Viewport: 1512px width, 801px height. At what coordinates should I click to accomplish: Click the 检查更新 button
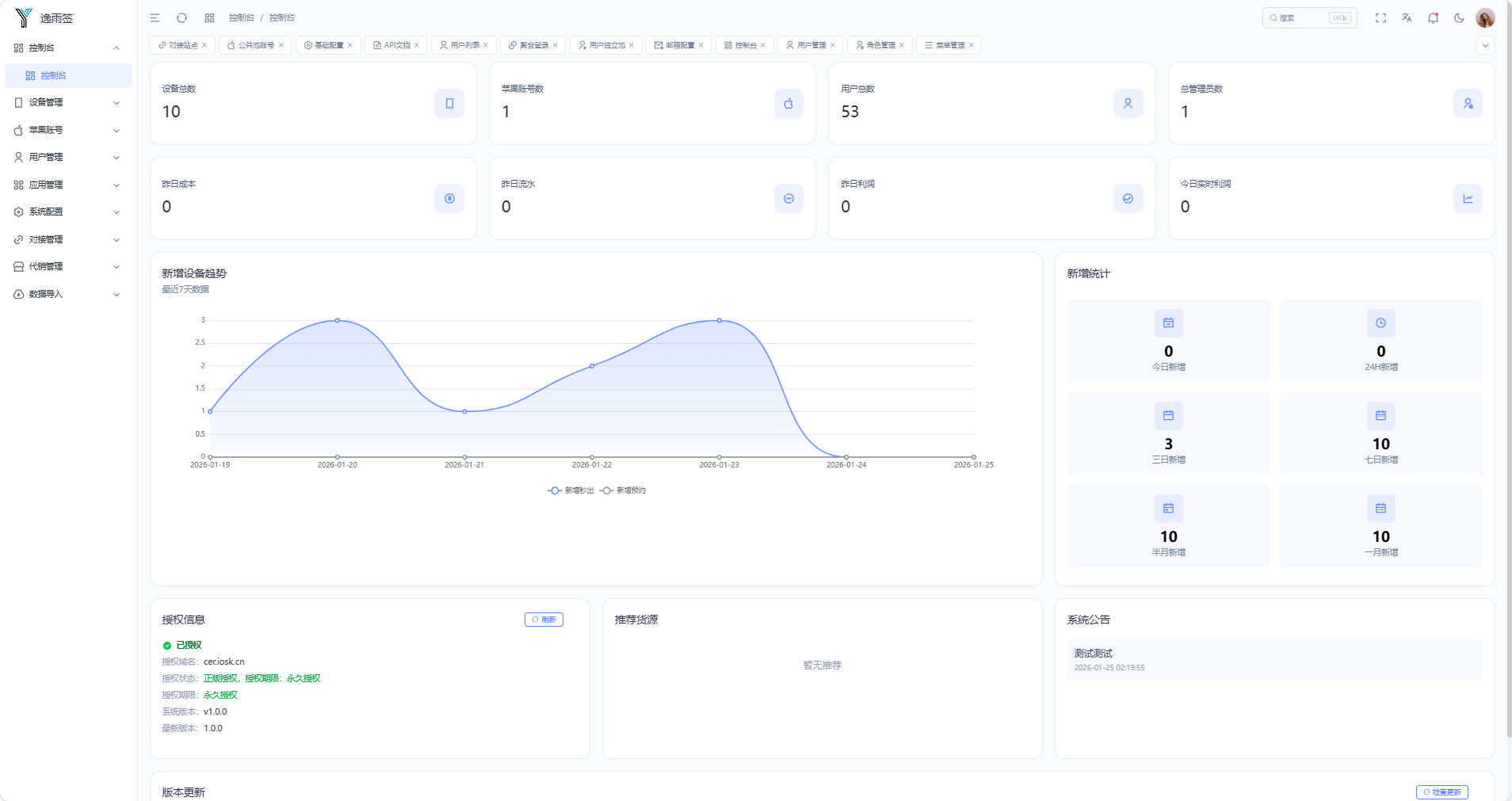coord(1441,791)
